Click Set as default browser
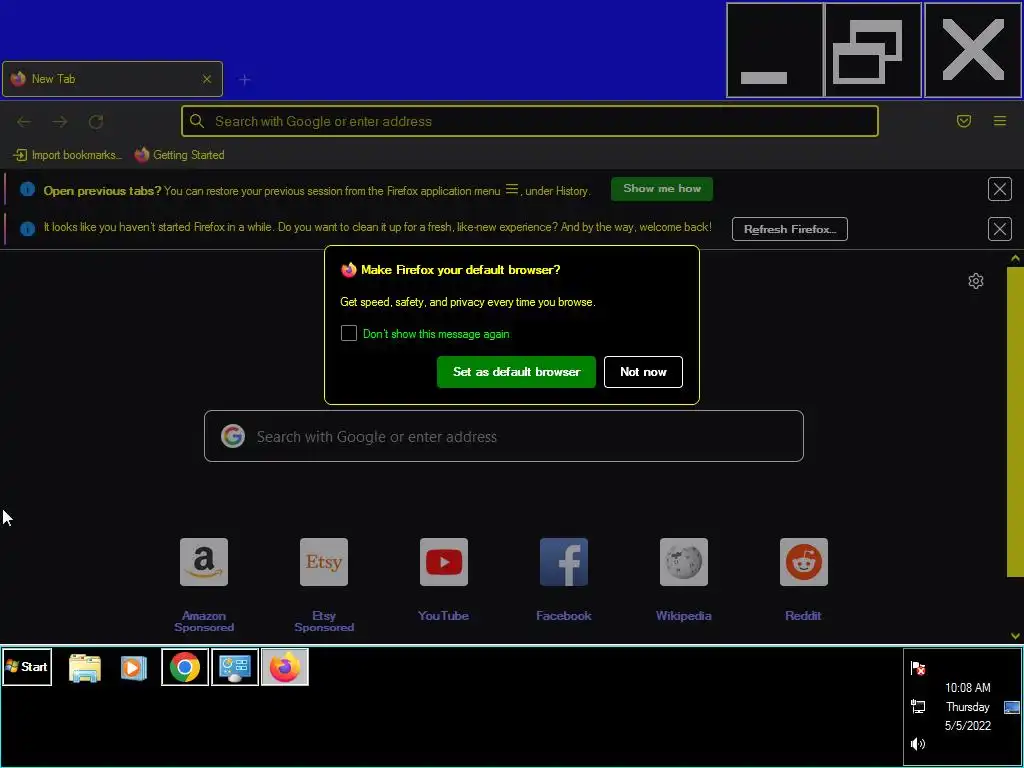Image resolution: width=1024 pixels, height=768 pixels. click(516, 372)
